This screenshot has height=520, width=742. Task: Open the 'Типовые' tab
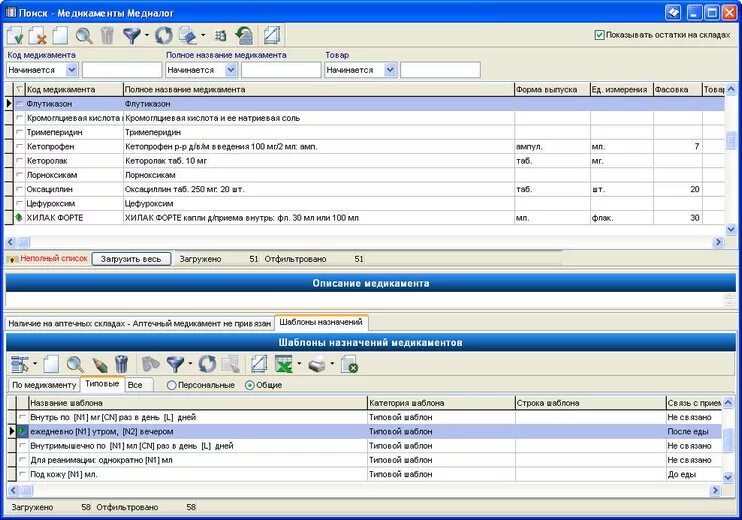click(102, 384)
